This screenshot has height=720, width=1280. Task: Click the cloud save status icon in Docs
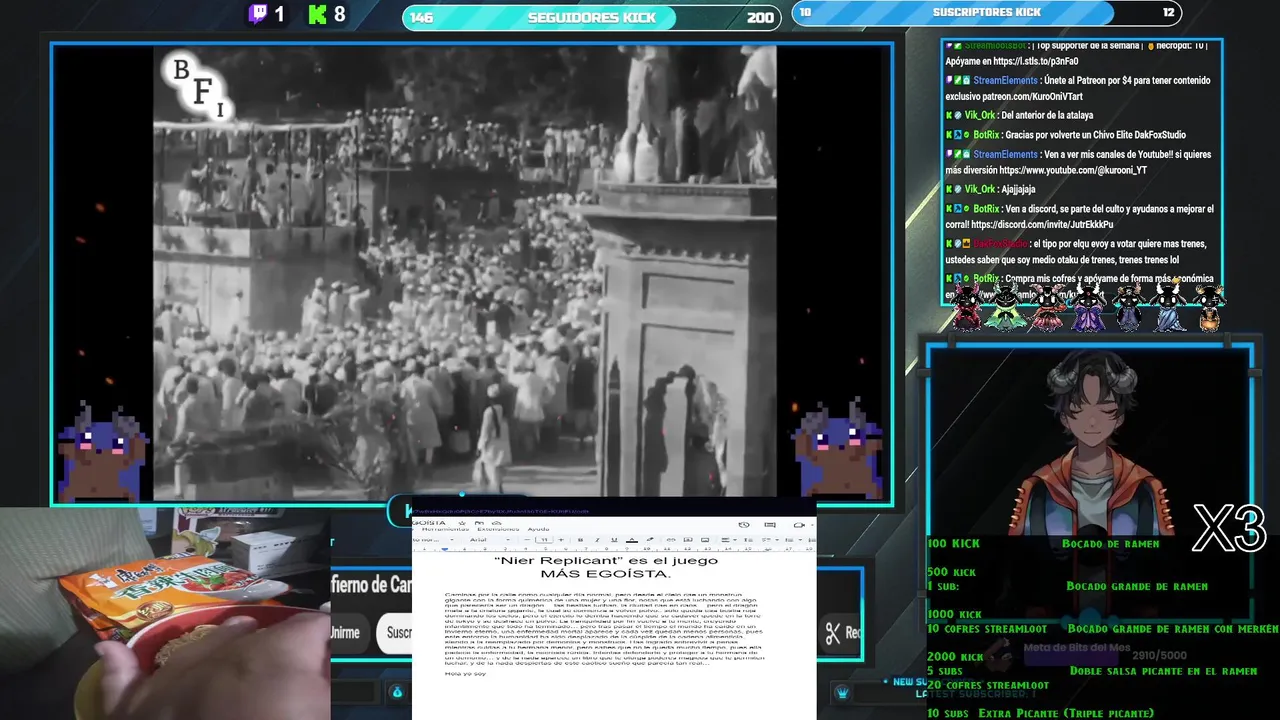pyautogui.click(x=496, y=523)
